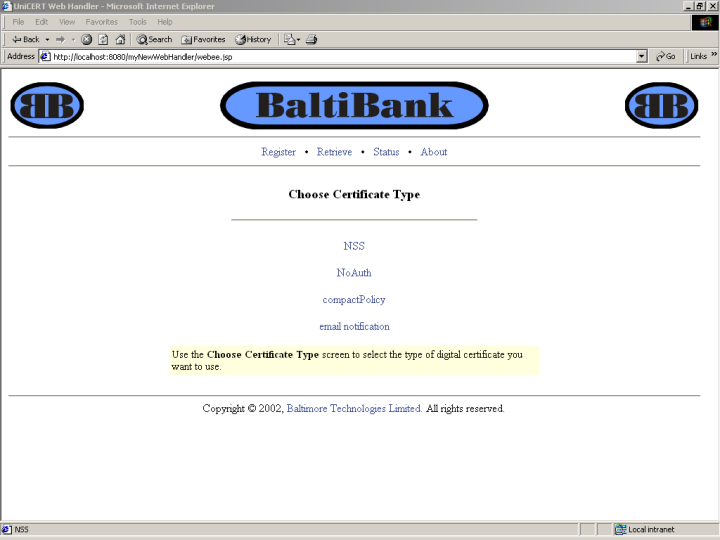The image size is (720, 540).
Task: Click the Local intranet zone indicator
Action: coord(645,529)
